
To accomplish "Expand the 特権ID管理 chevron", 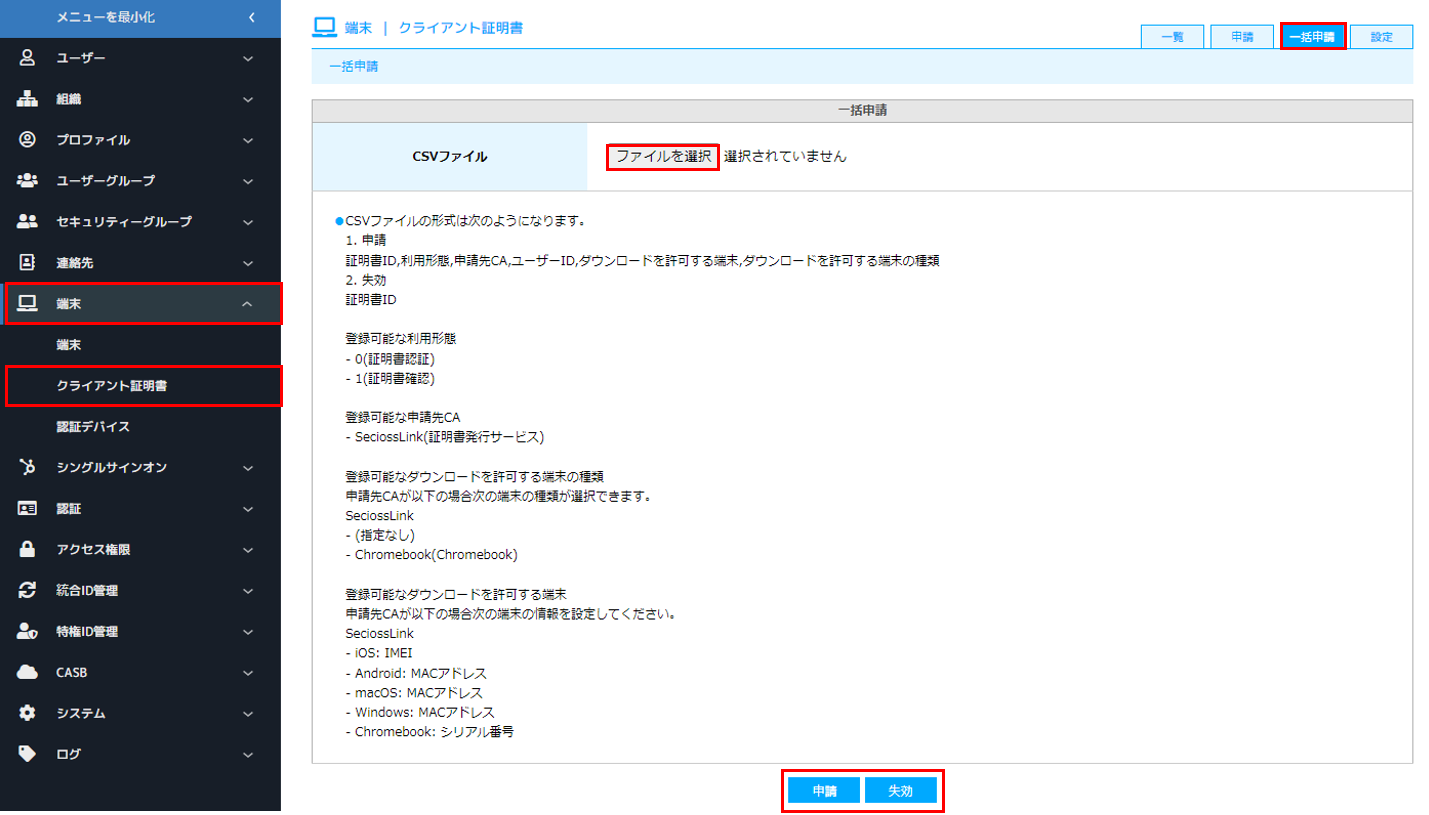I will click(x=248, y=632).
